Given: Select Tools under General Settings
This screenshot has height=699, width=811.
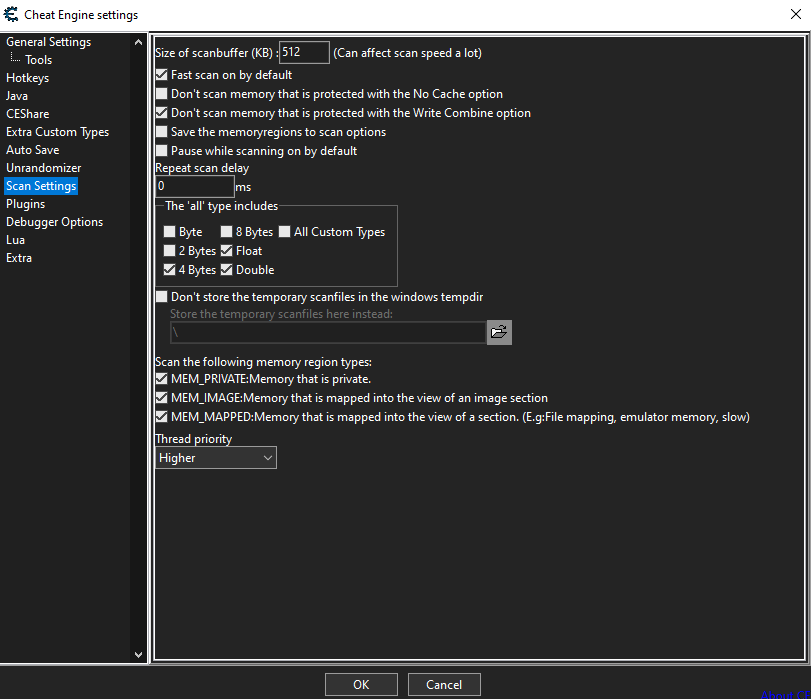Looking at the screenshot, I should (39, 60).
